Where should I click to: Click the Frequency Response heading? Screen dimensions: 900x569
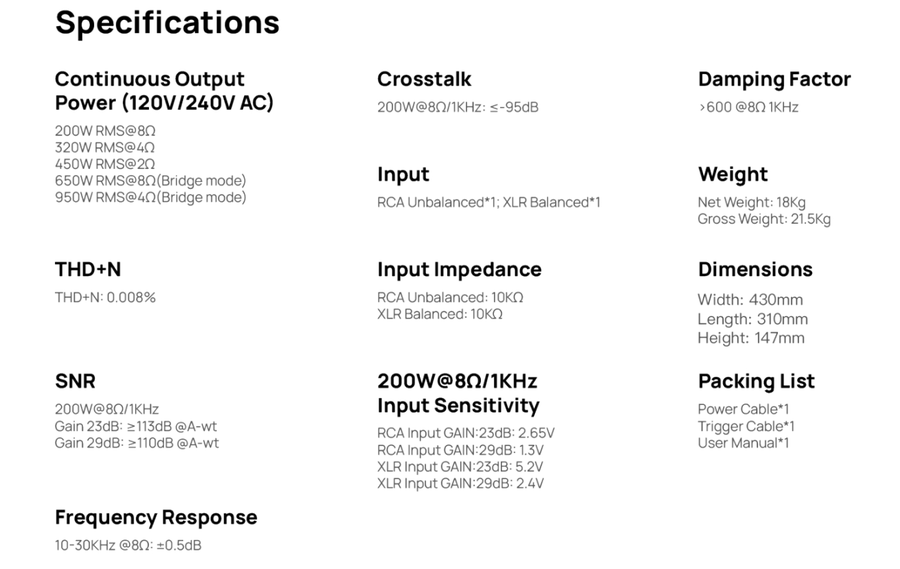click(x=156, y=517)
